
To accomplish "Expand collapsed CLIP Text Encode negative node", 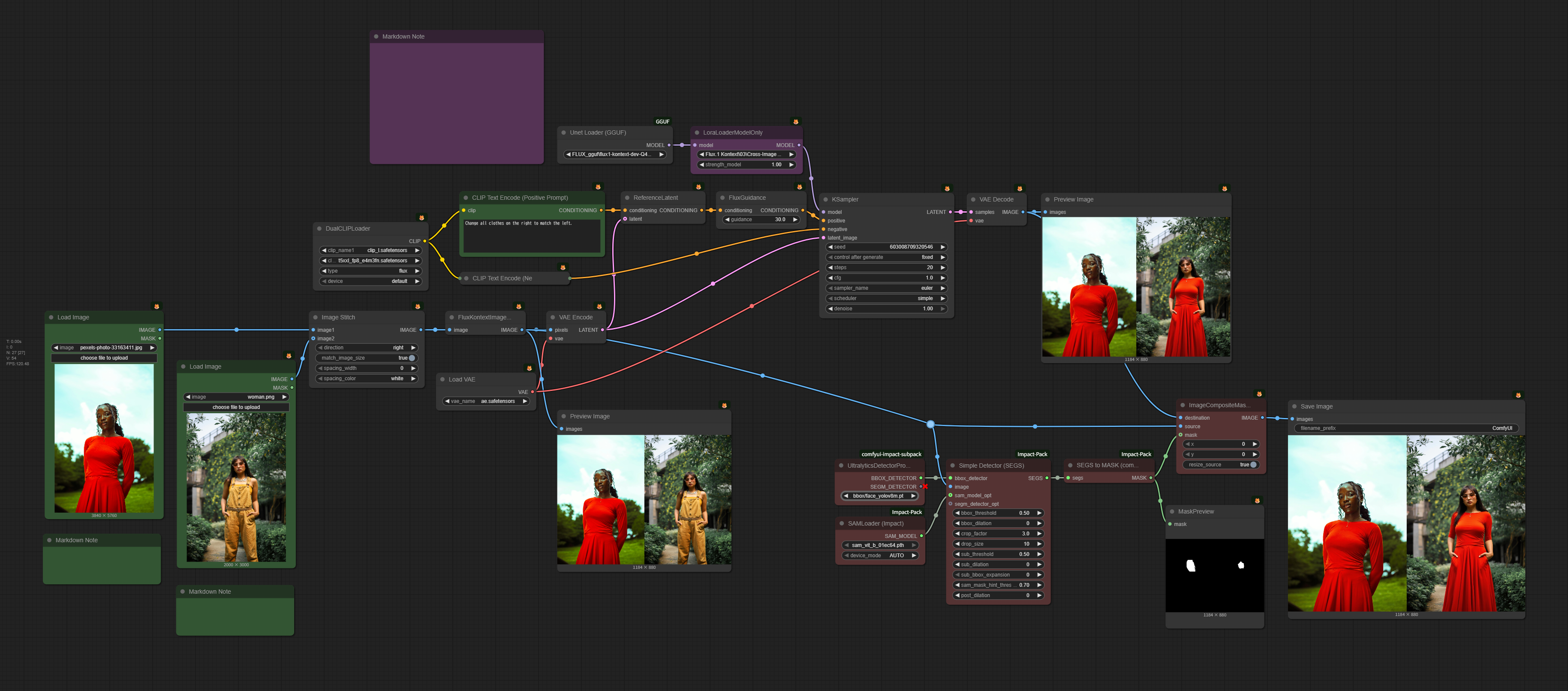I will (x=466, y=278).
